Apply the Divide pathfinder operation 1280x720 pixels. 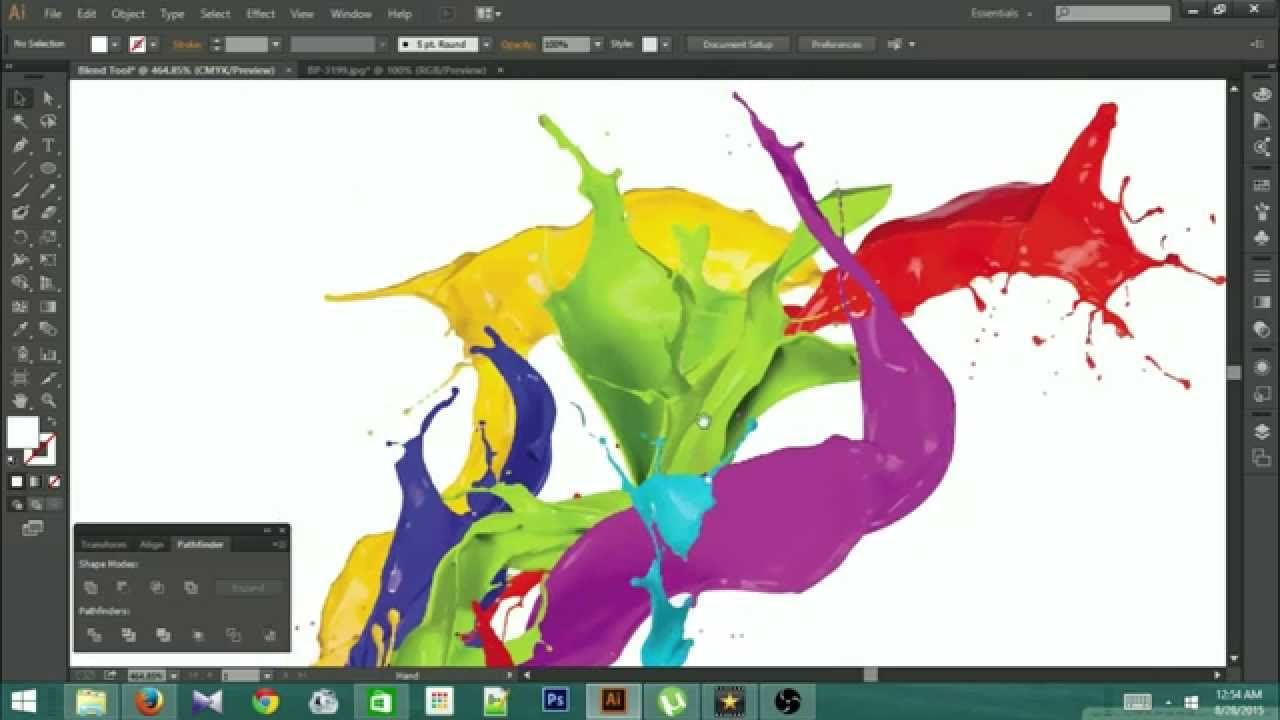[95, 634]
